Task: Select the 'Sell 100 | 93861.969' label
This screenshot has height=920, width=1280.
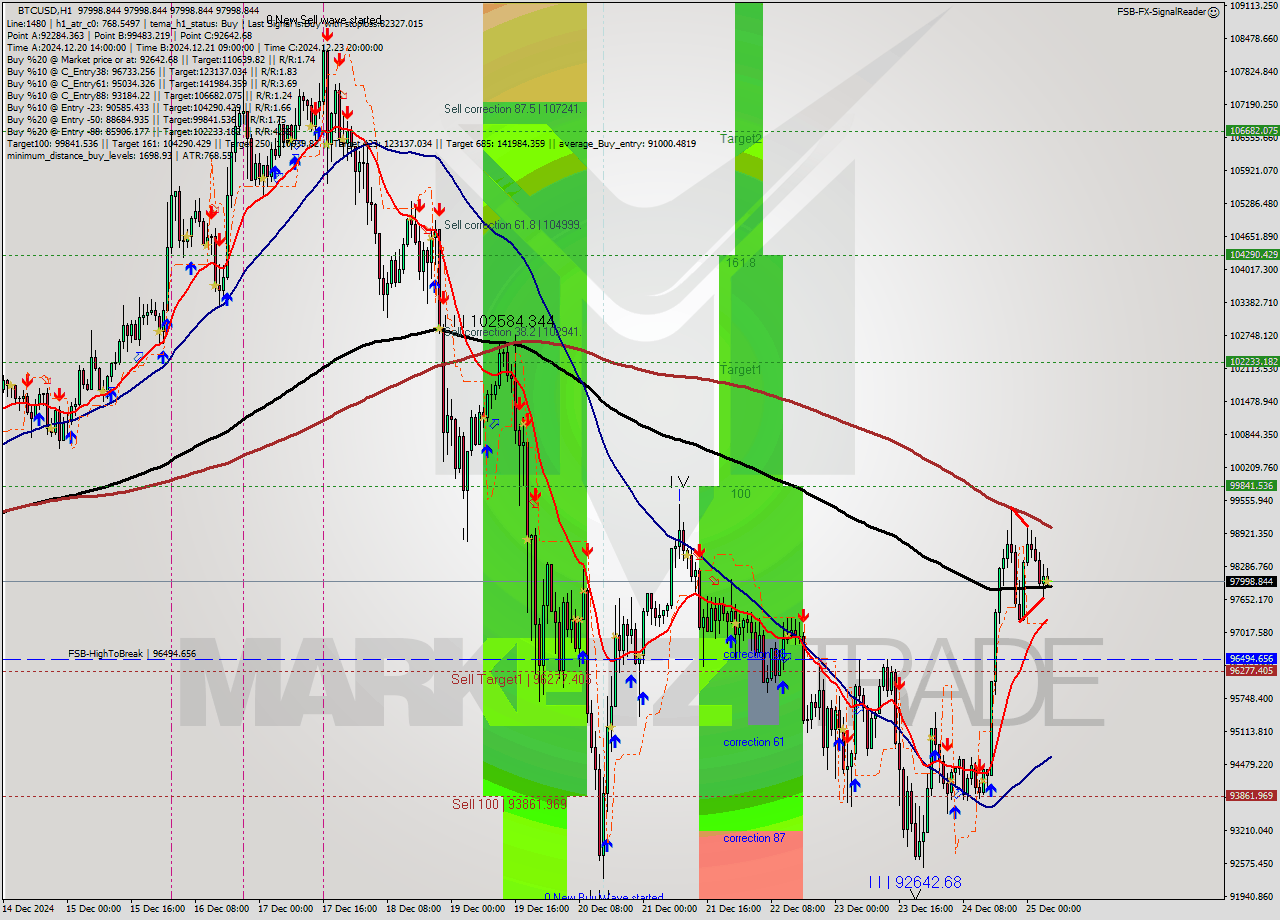Action: [509, 804]
